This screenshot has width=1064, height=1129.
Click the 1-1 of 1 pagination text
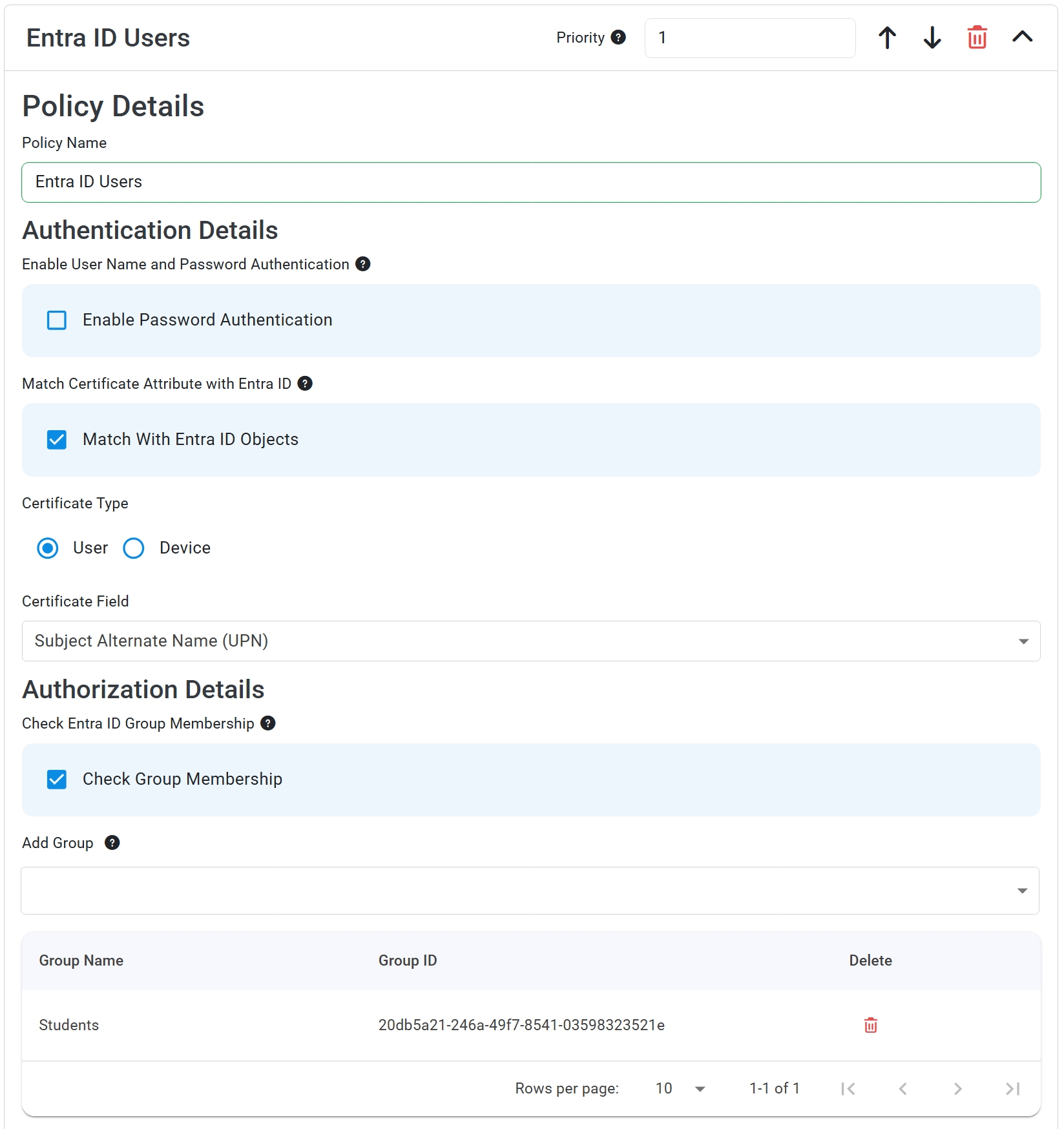[x=775, y=1089]
